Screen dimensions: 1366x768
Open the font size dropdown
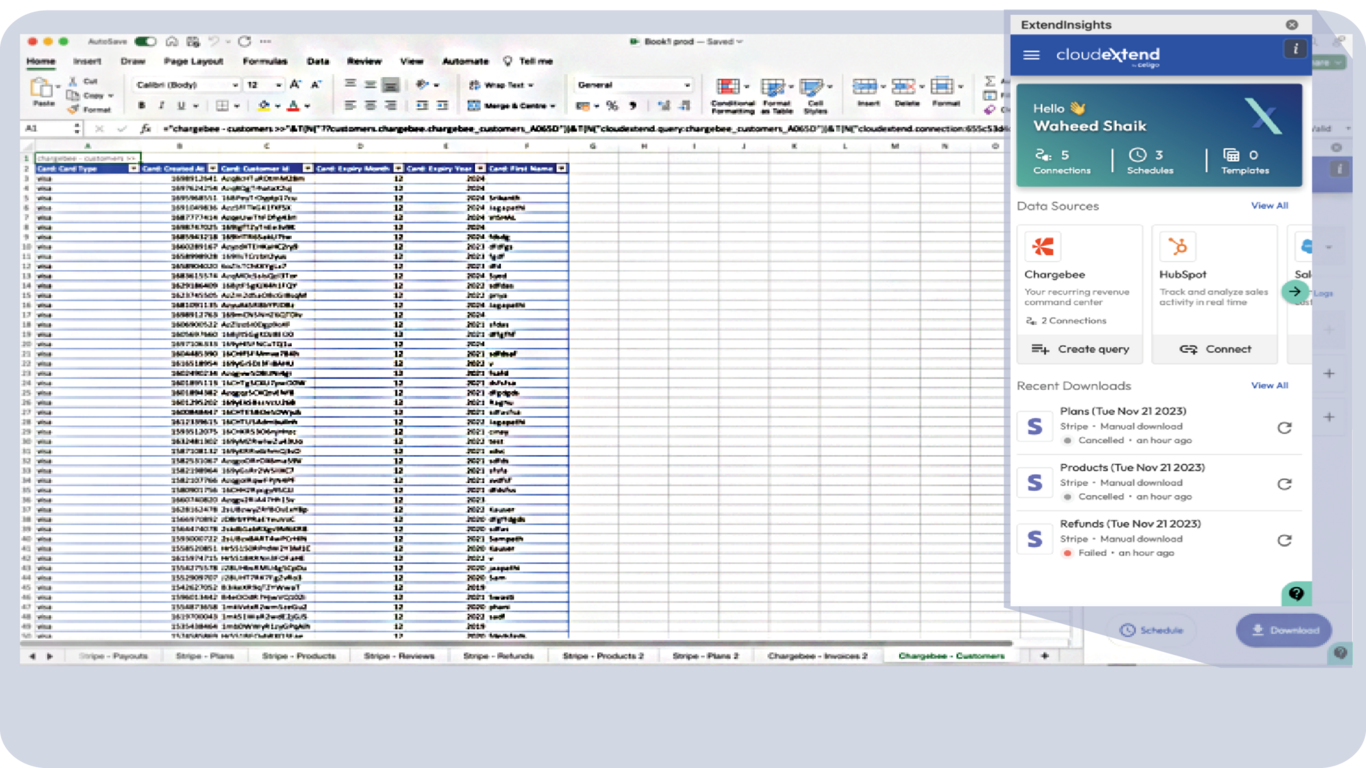tap(278, 85)
